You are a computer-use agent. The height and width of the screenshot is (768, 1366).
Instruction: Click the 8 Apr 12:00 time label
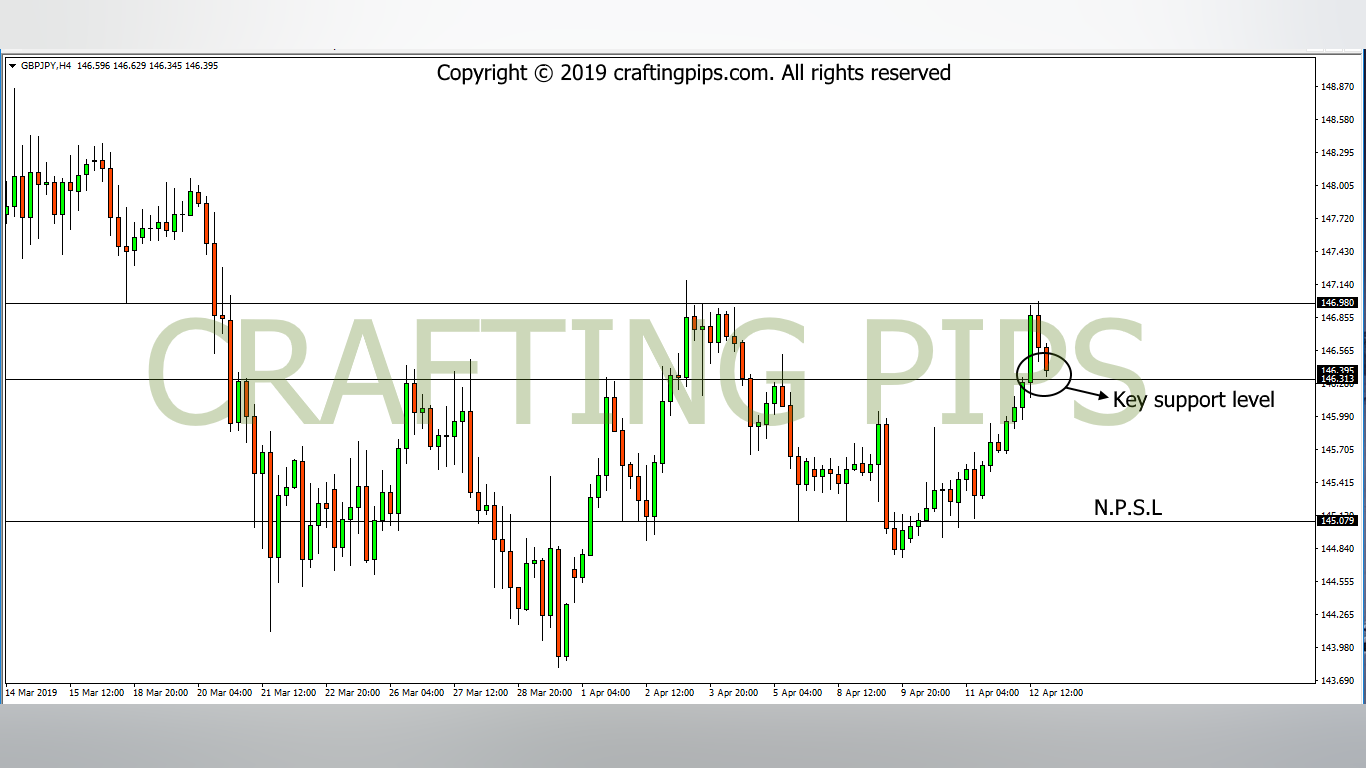(861, 693)
